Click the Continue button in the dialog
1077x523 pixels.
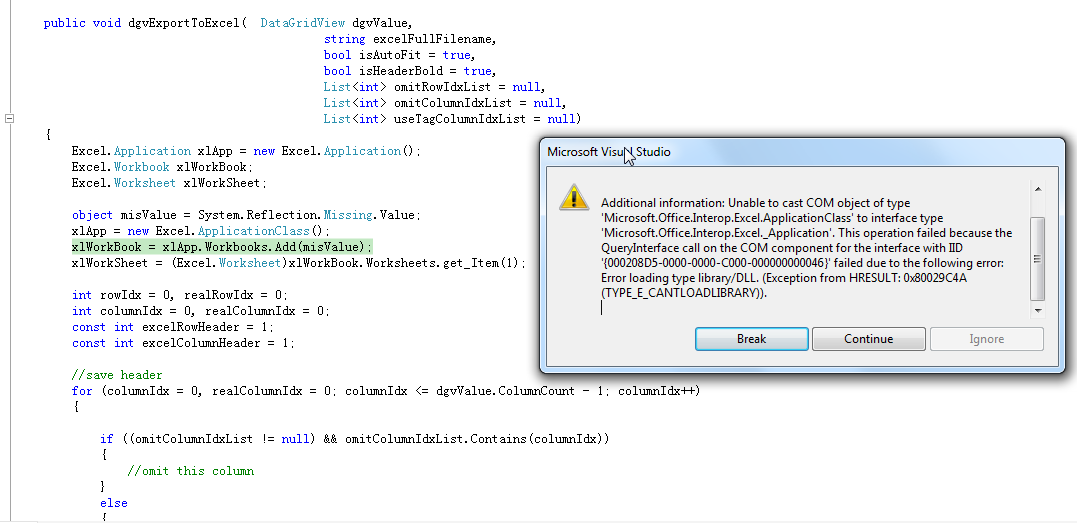[869, 339]
